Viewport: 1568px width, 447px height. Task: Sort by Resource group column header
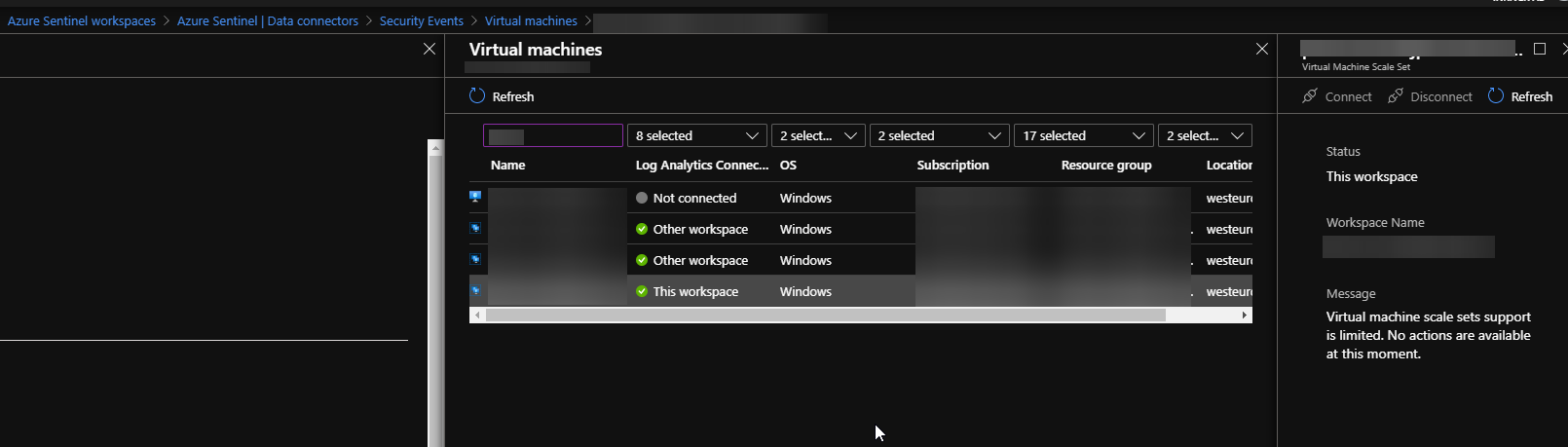point(1106,165)
